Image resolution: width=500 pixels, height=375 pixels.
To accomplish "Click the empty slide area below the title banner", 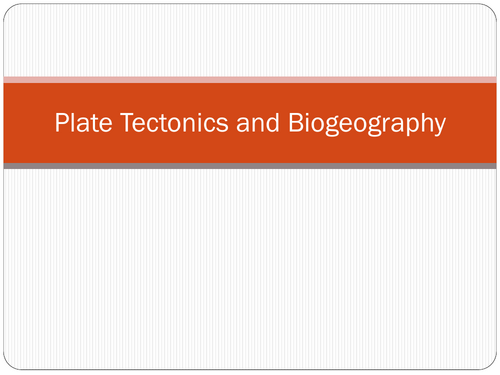I will 250,269.
